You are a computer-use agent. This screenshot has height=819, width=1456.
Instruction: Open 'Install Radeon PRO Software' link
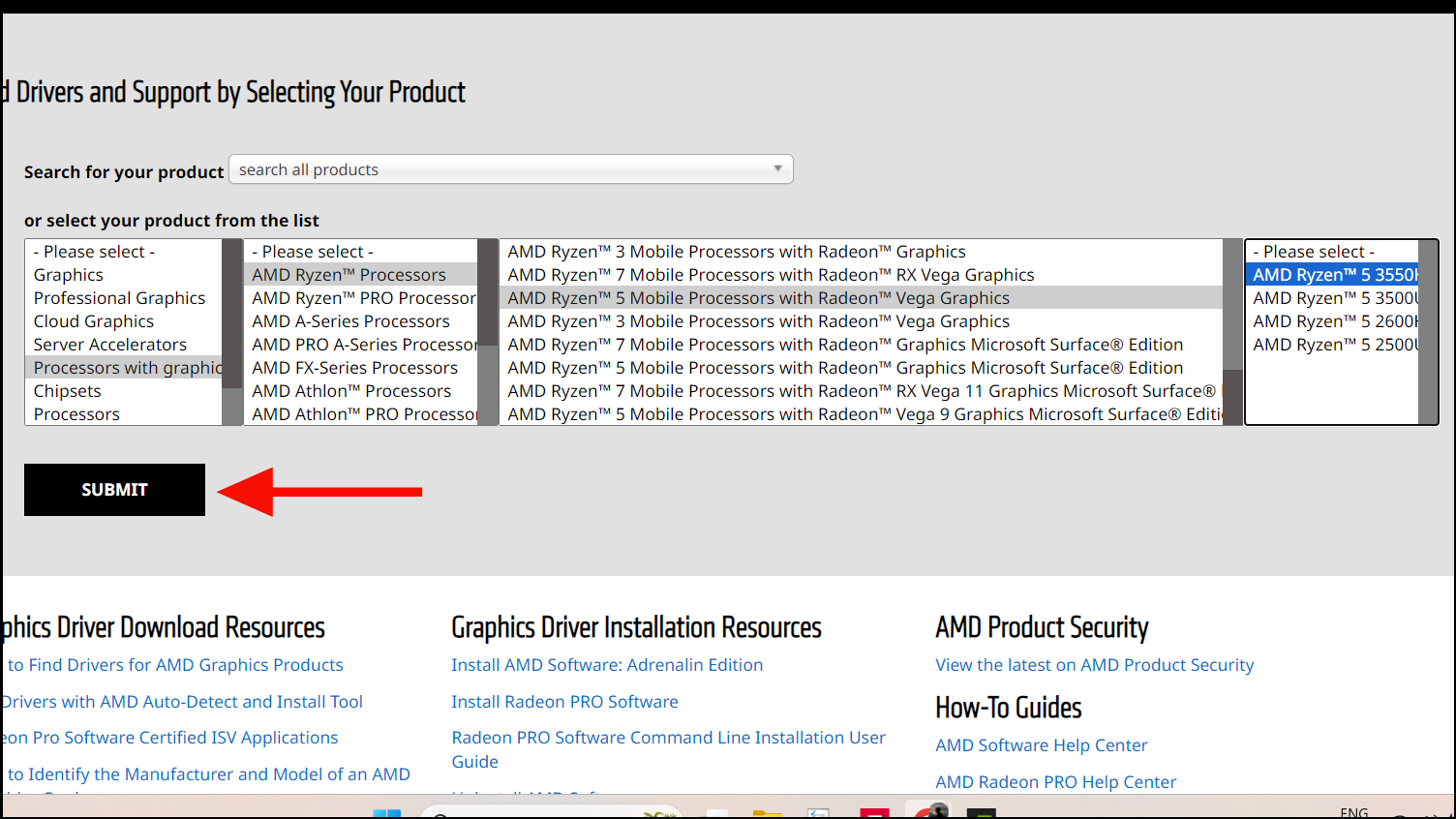pos(564,702)
